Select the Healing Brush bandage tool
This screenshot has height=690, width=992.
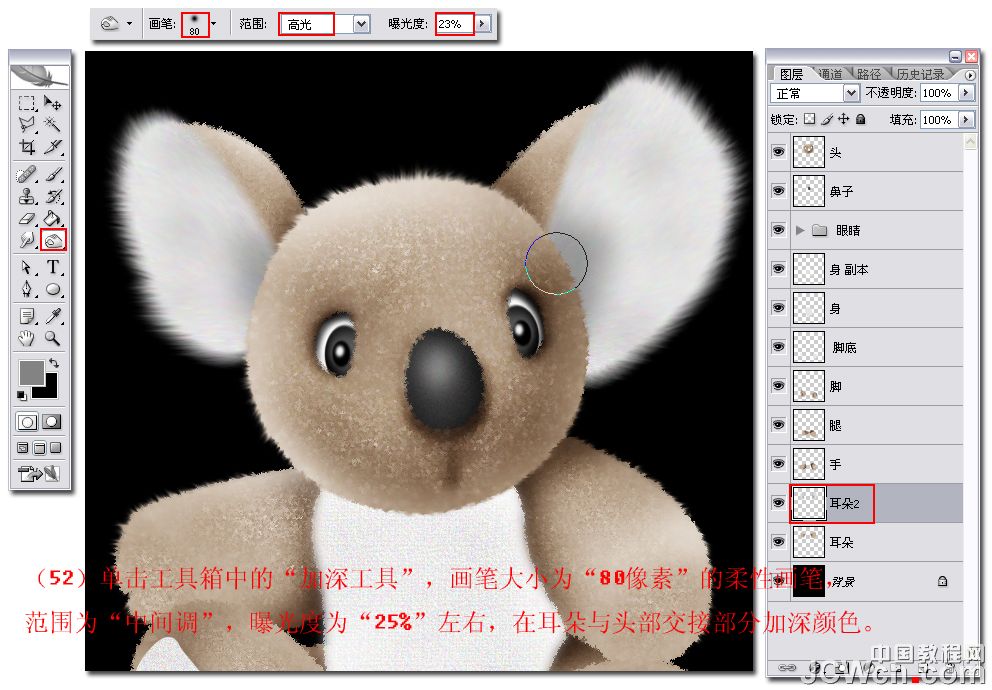pos(27,175)
